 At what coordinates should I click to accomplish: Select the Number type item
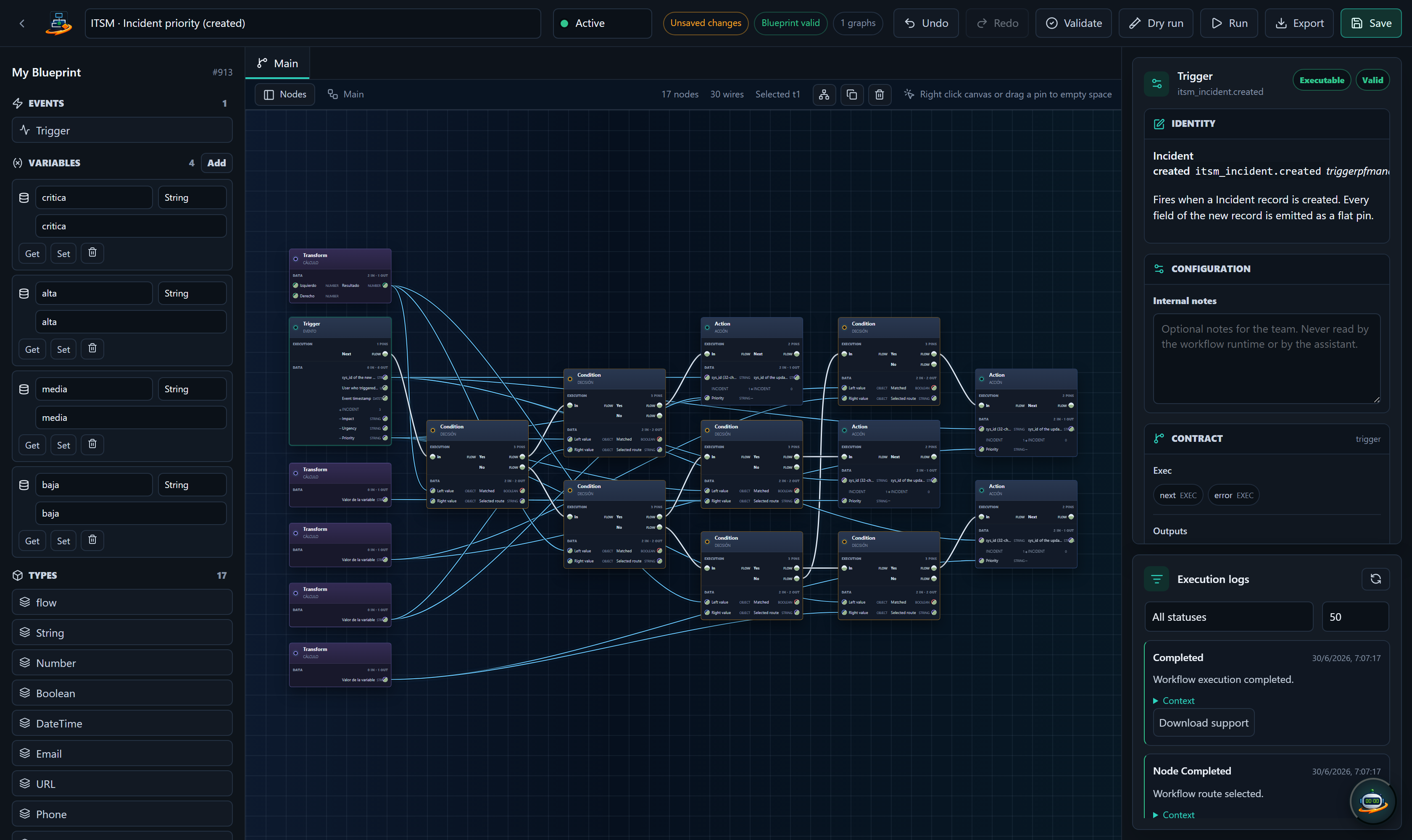(x=122, y=663)
